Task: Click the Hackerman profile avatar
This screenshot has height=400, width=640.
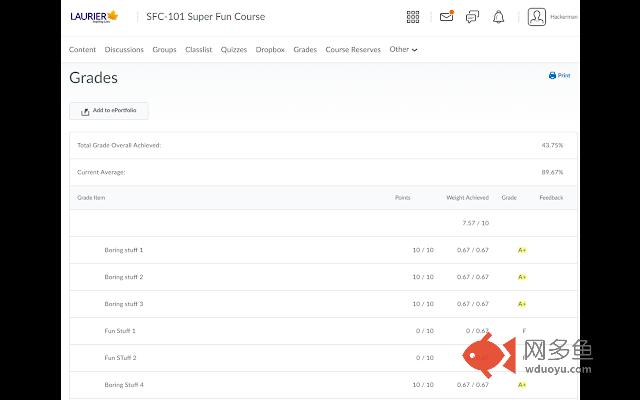Action: pyautogui.click(x=537, y=17)
